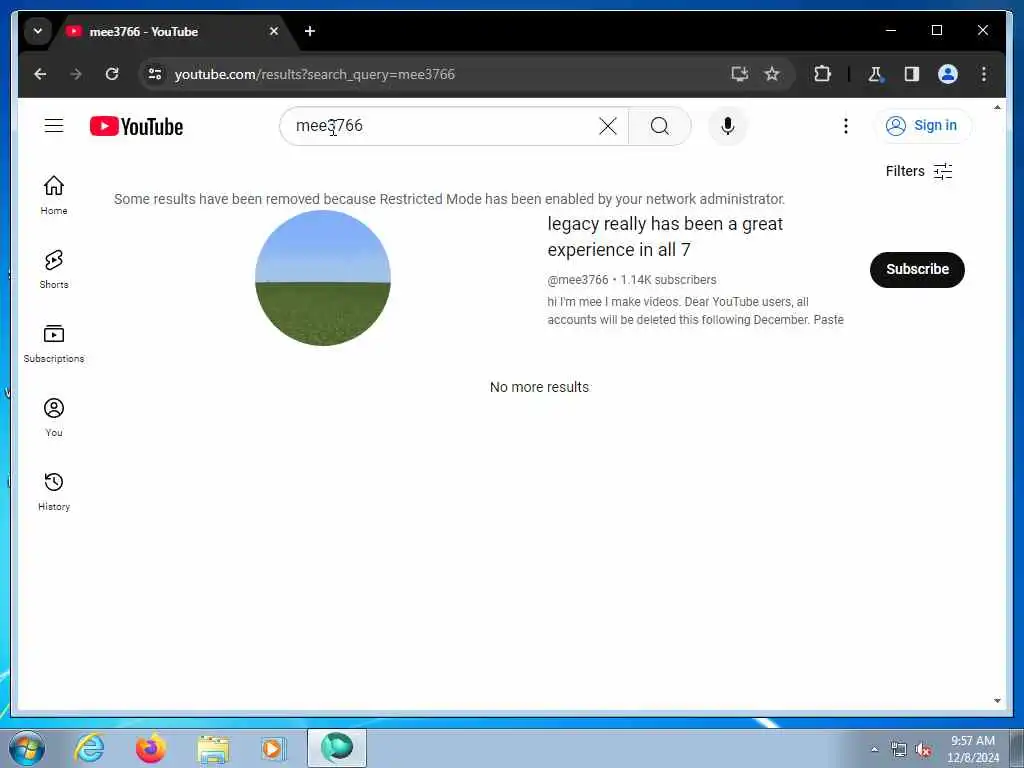
Task: Open the YouTube hamburger guide menu
Action: pos(54,125)
